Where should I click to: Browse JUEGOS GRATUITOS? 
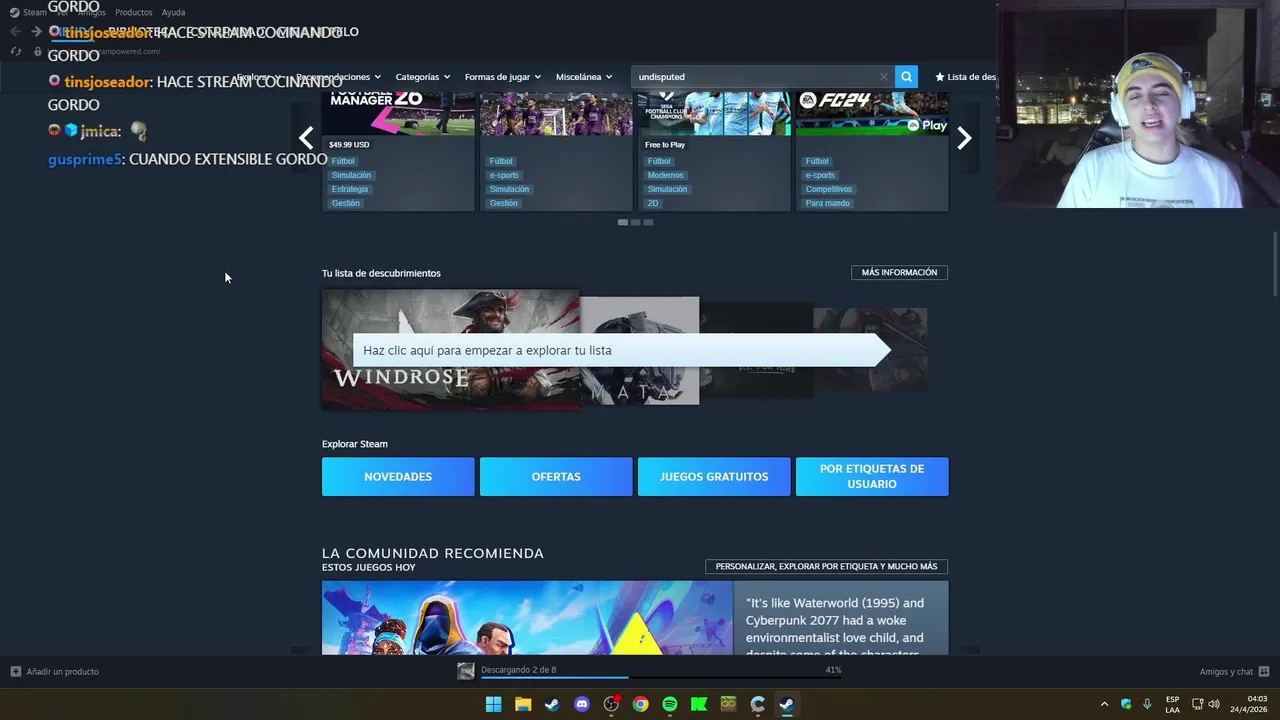(x=714, y=477)
